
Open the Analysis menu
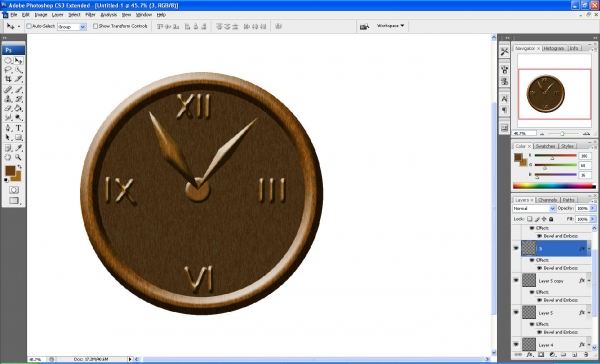tap(109, 15)
